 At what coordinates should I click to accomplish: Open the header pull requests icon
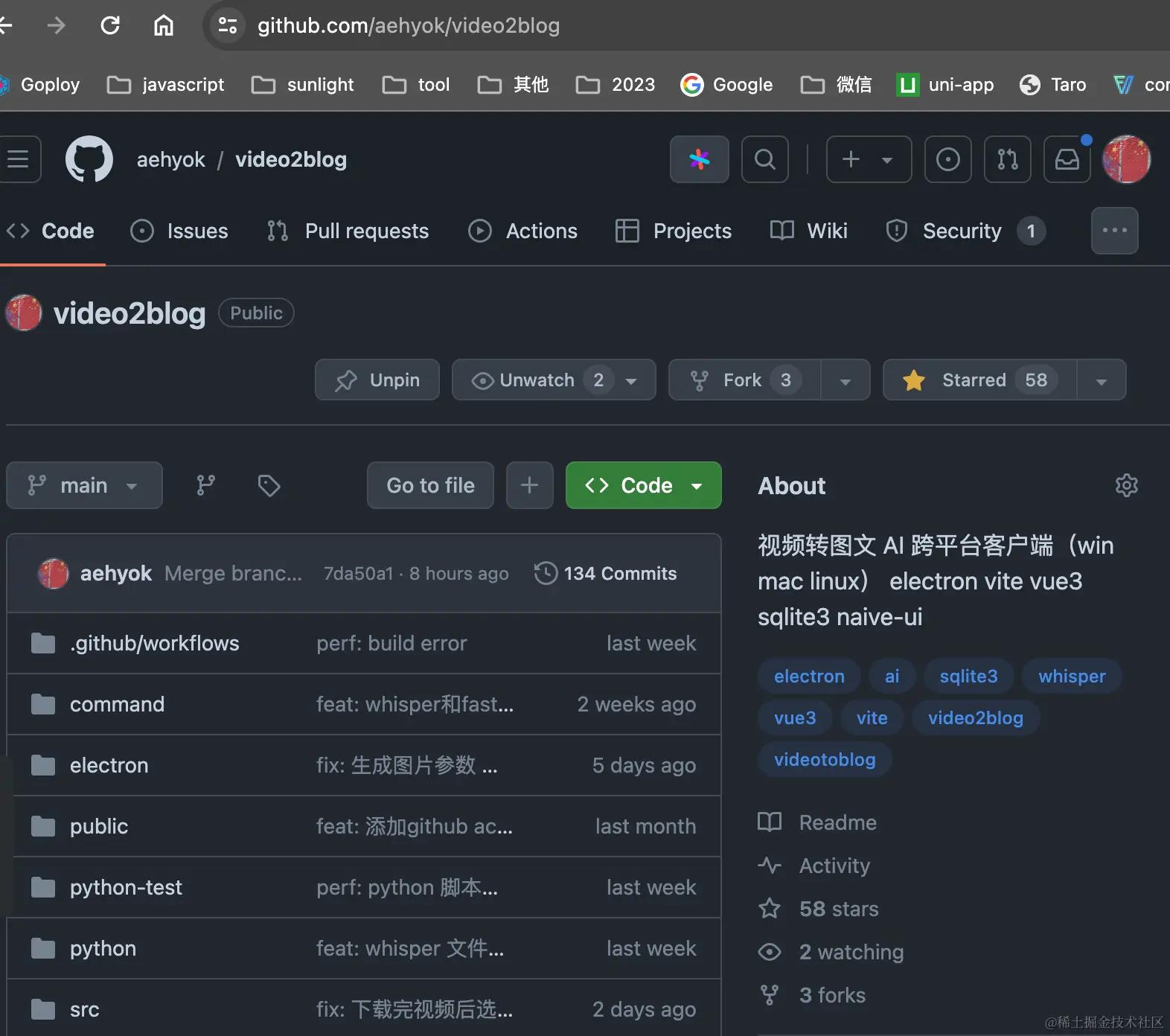[1008, 159]
